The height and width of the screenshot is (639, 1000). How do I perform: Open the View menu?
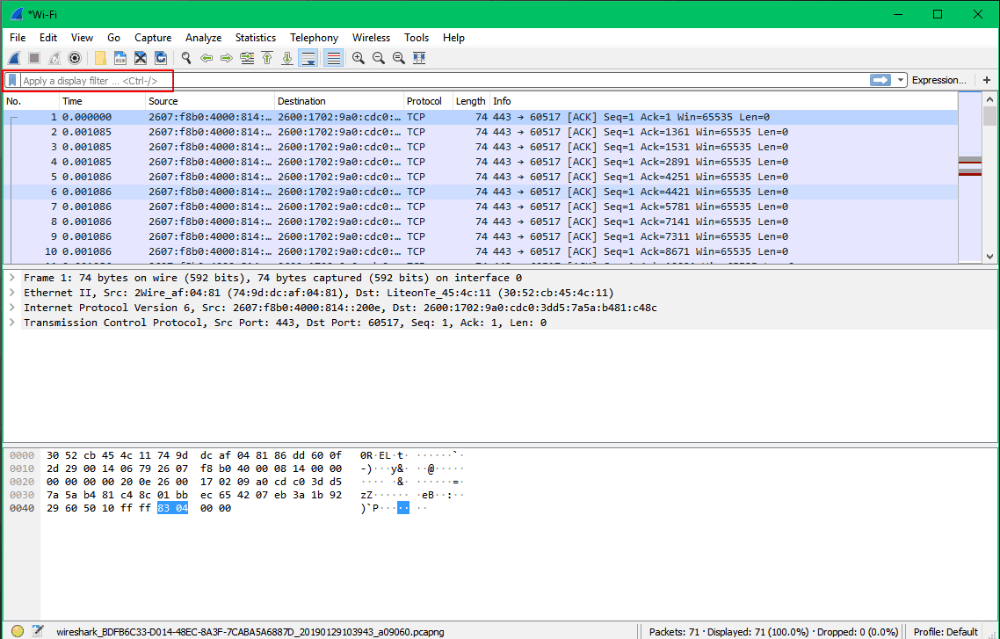pos(82,38)
